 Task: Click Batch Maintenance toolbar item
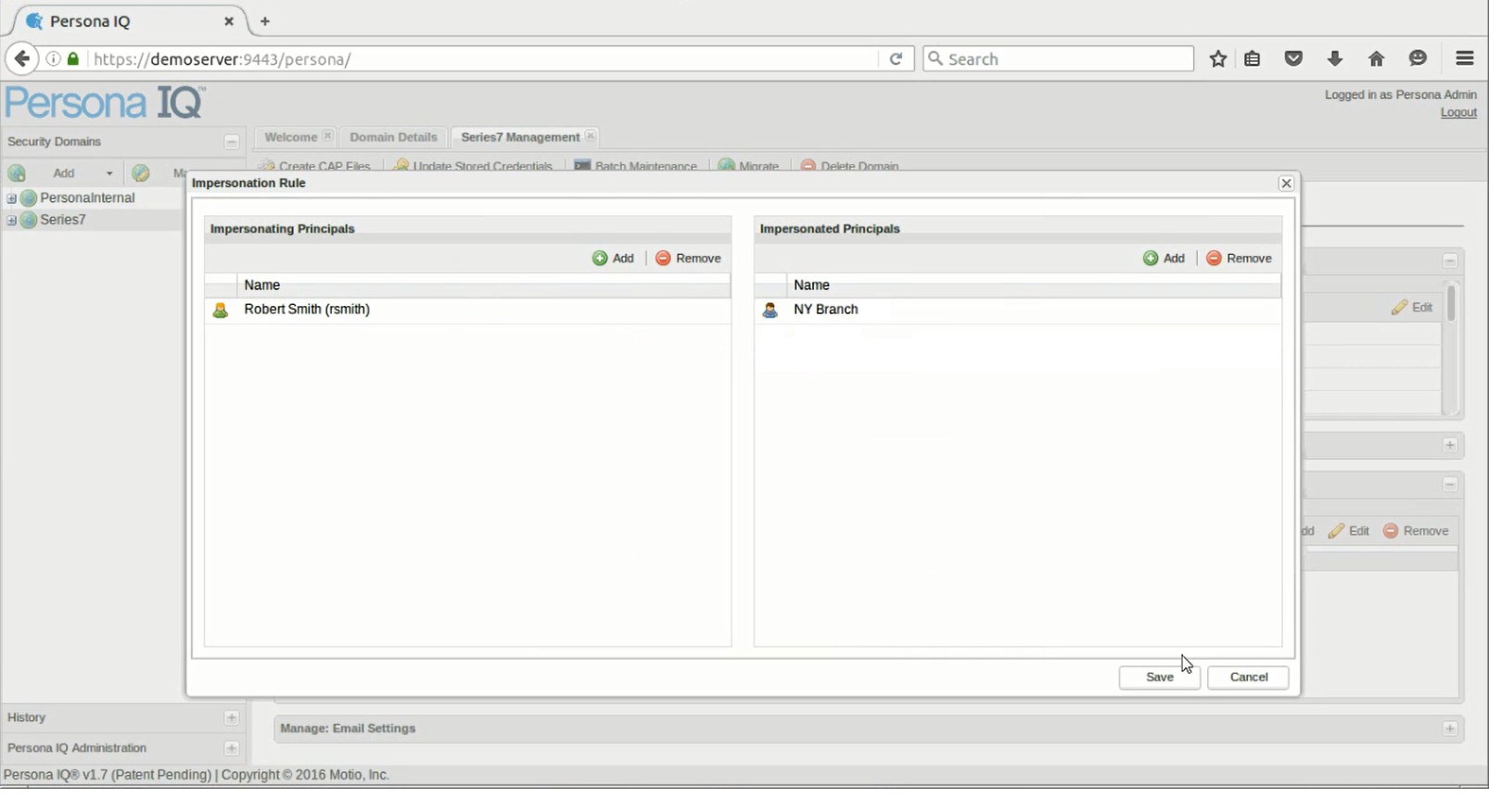click(x=635, y=166)
